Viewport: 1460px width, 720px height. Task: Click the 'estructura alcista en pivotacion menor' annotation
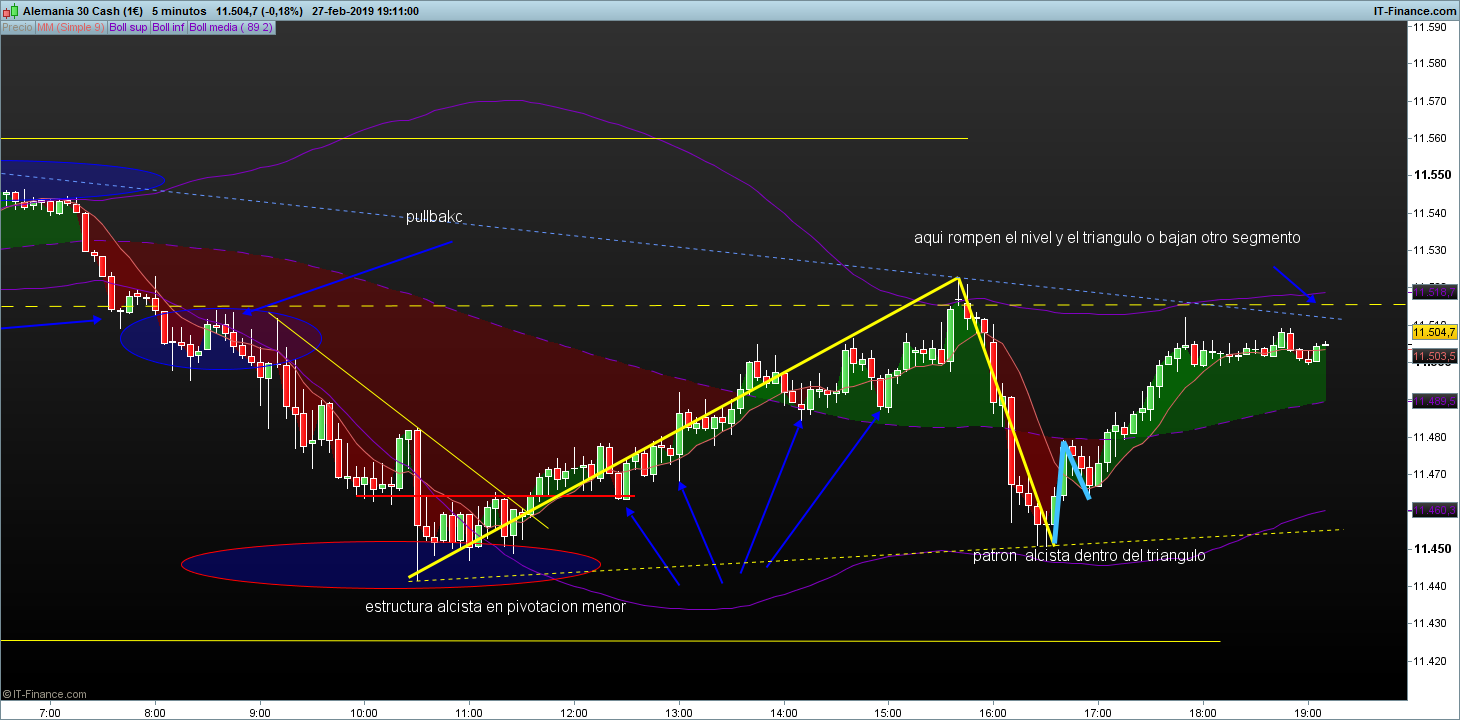click(495, 606)
